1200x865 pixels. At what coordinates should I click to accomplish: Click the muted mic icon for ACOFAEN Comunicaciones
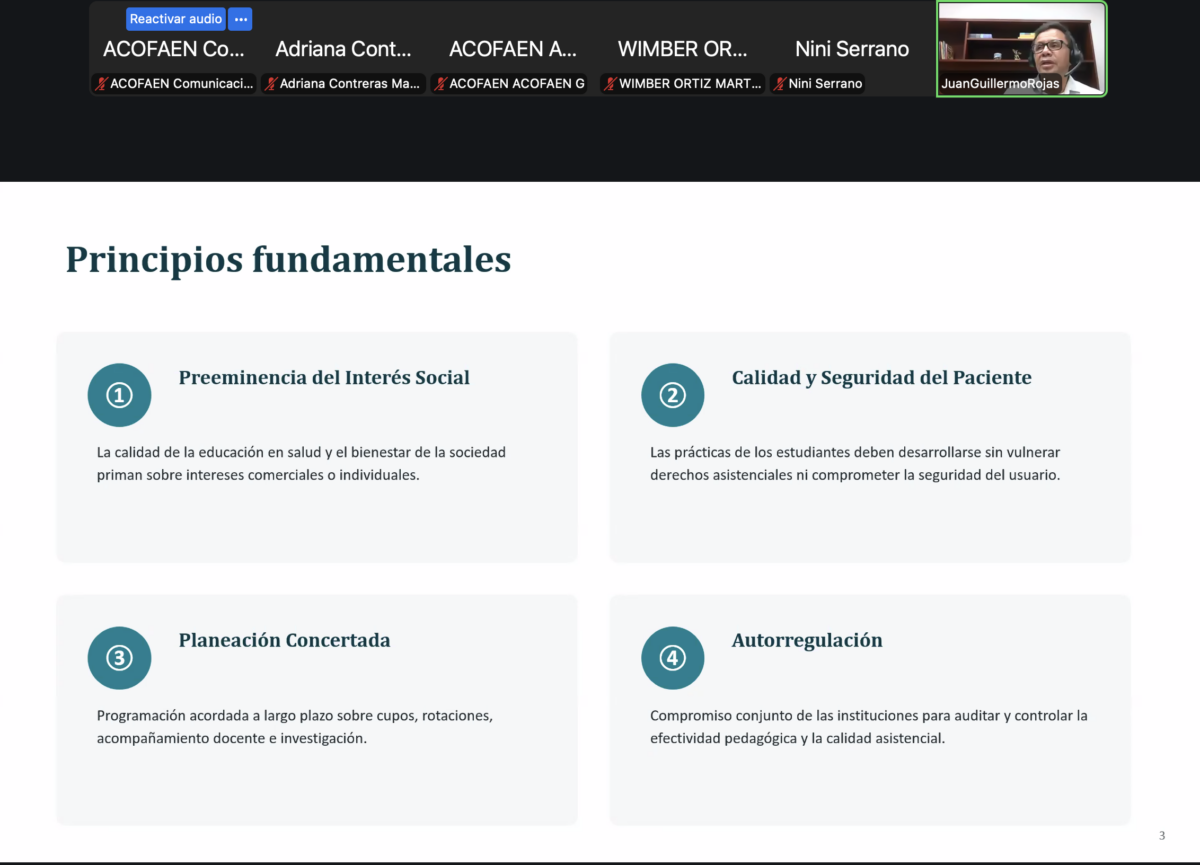tap(101, 84)
